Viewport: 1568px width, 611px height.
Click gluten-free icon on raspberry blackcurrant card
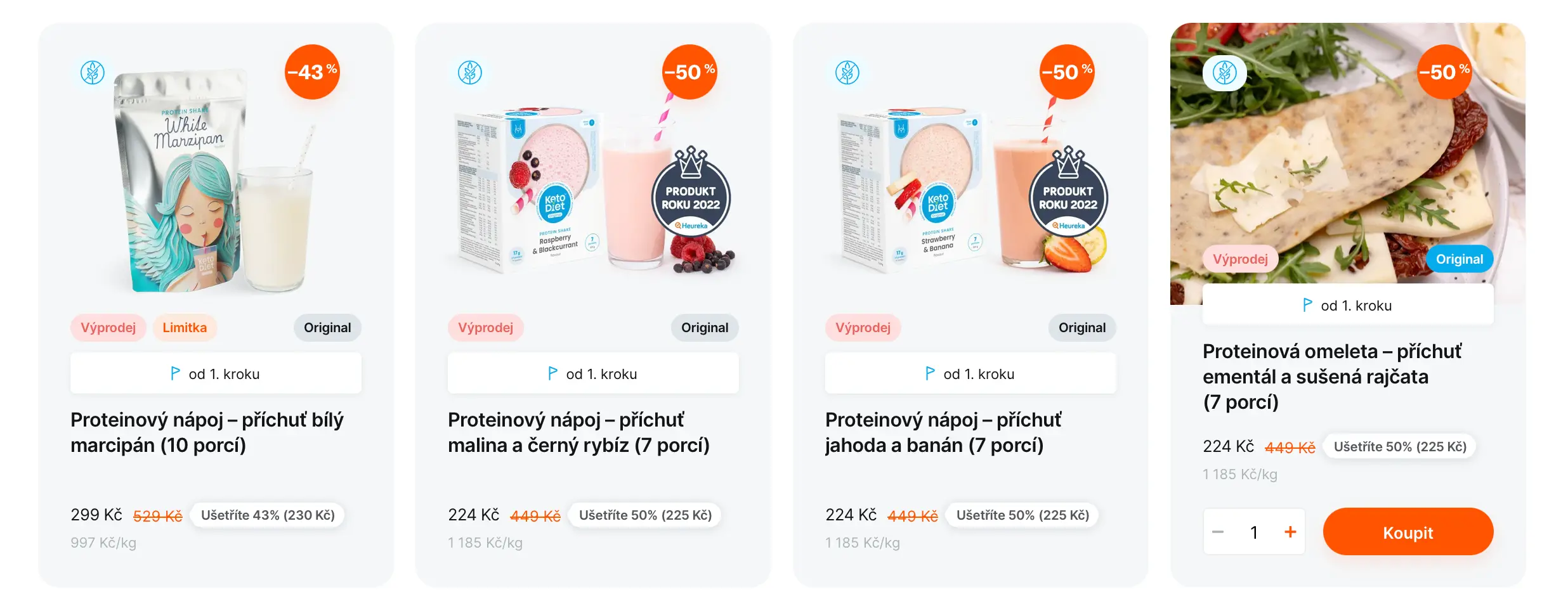pyautogui.click(x=470, y=73)
